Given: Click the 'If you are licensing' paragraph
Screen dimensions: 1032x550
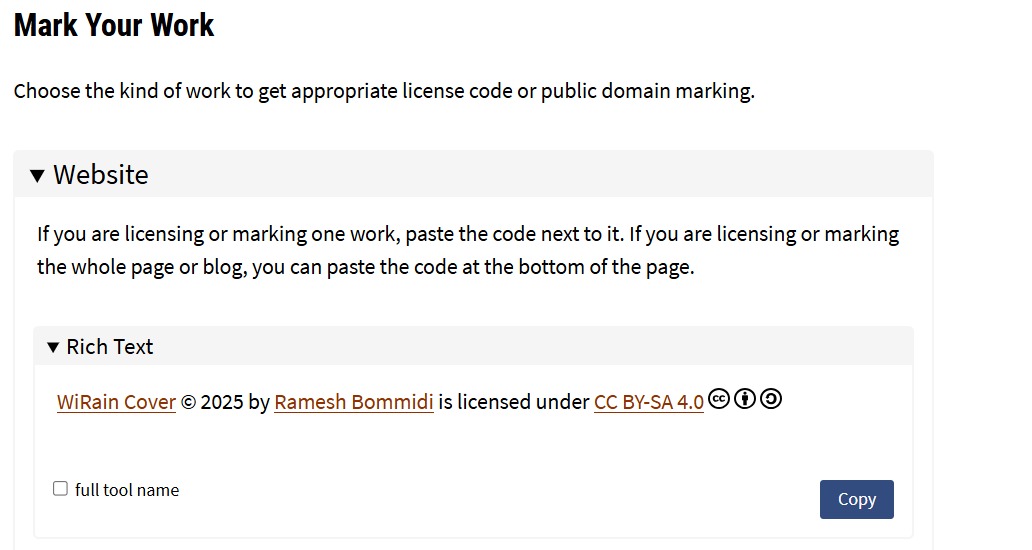Looking at the screenshot, I should 468,251.
